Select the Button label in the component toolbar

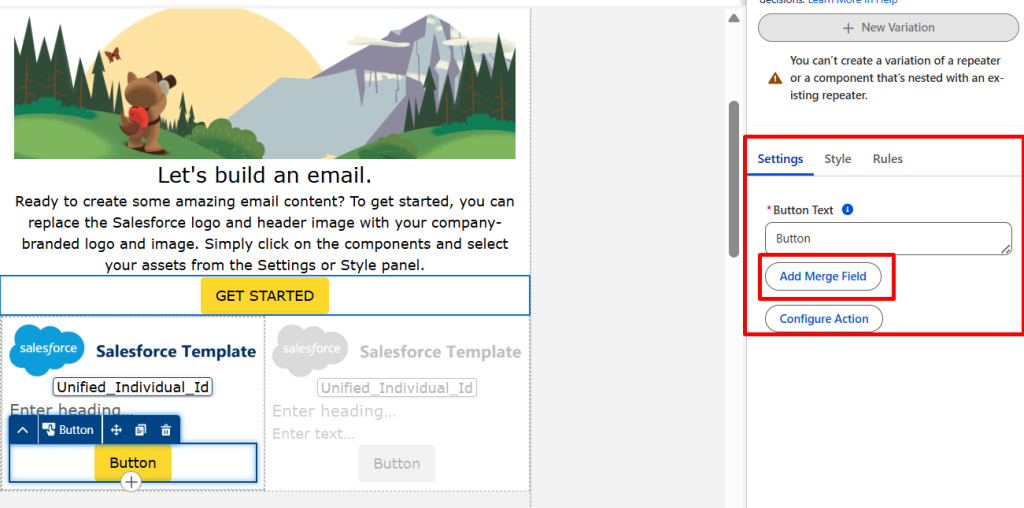68,430
